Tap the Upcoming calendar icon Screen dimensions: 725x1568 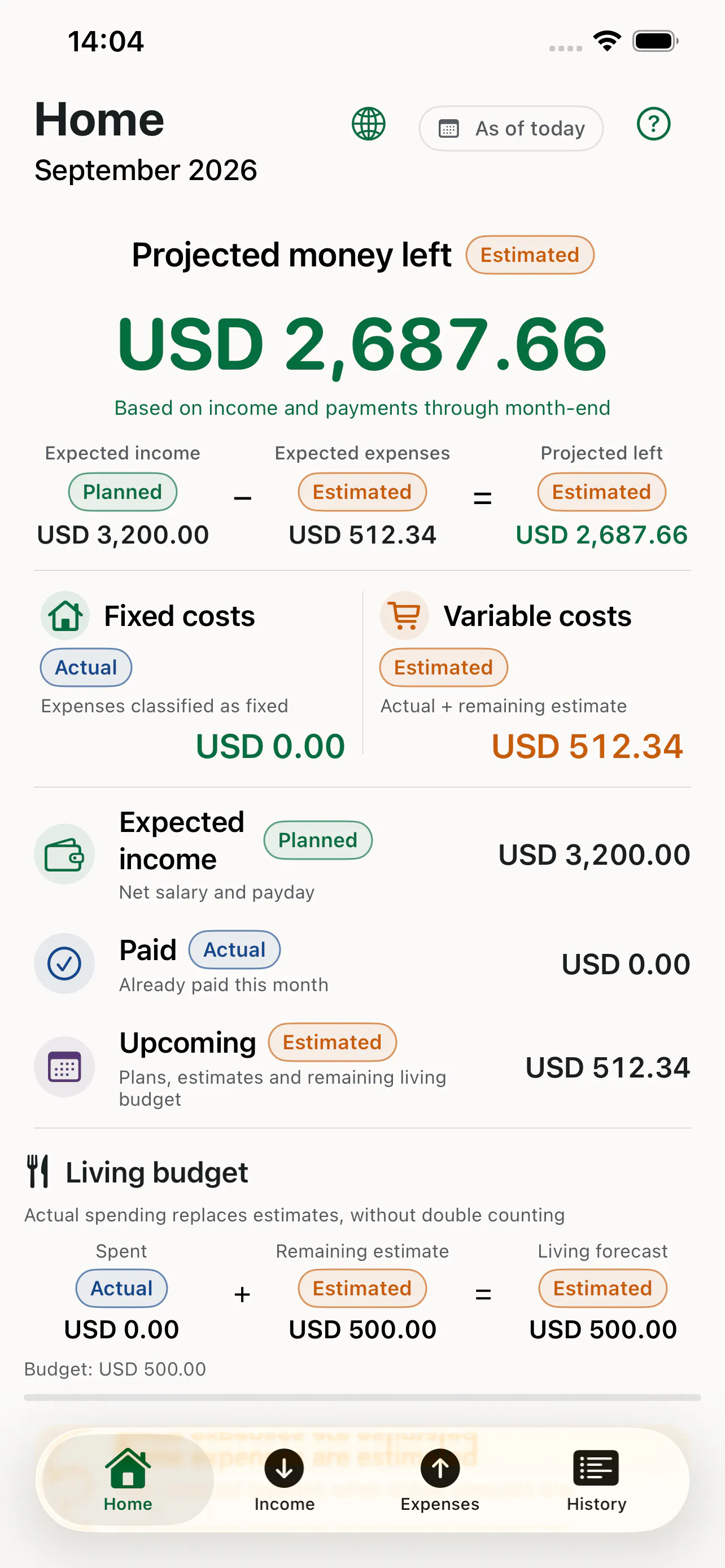click(64, 1067)
